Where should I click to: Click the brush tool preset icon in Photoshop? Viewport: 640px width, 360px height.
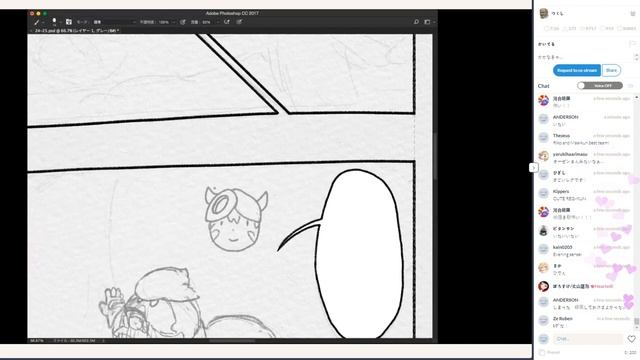[x=37, y=22]
